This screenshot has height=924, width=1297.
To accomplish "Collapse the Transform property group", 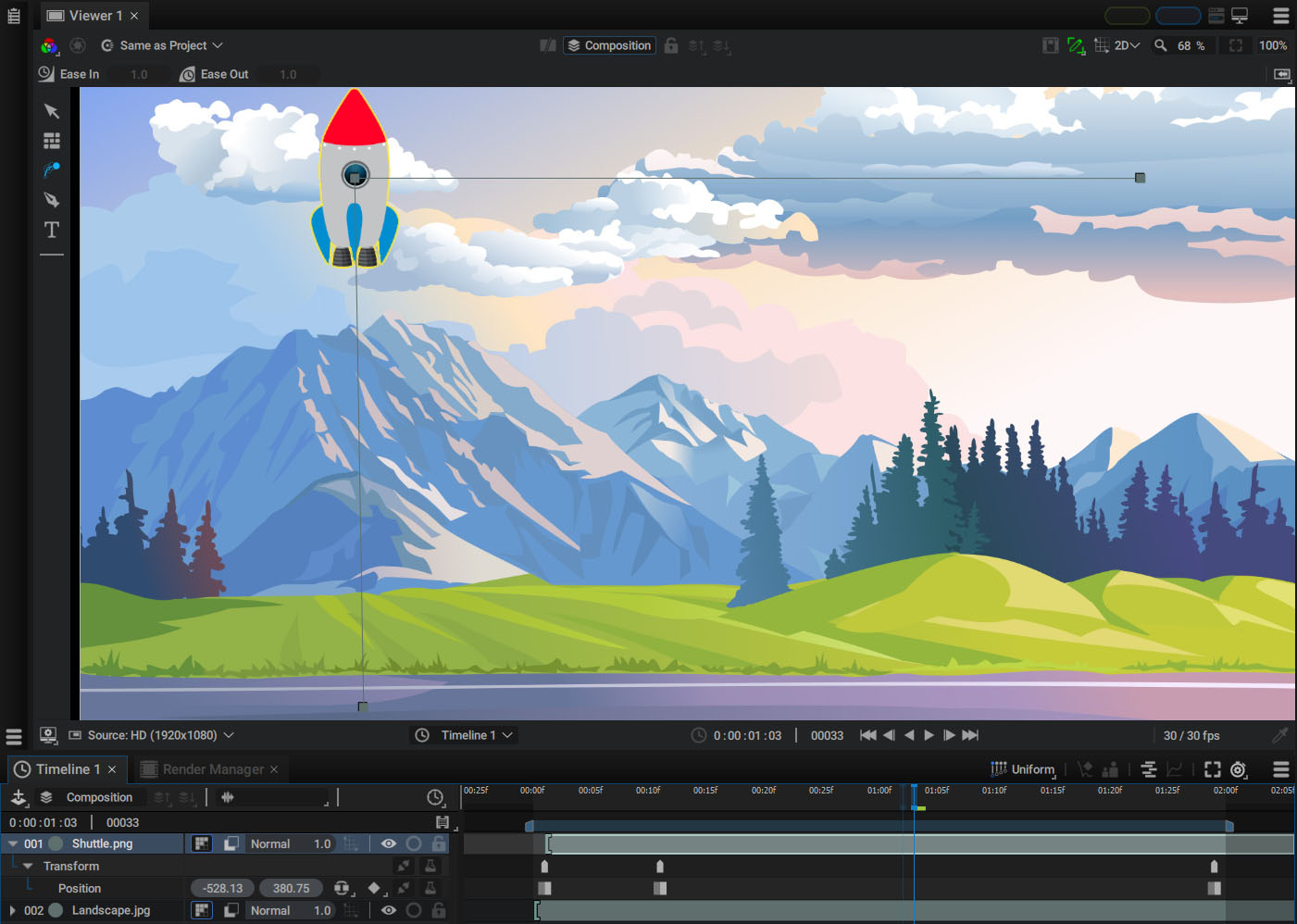I will coord(28,866).
